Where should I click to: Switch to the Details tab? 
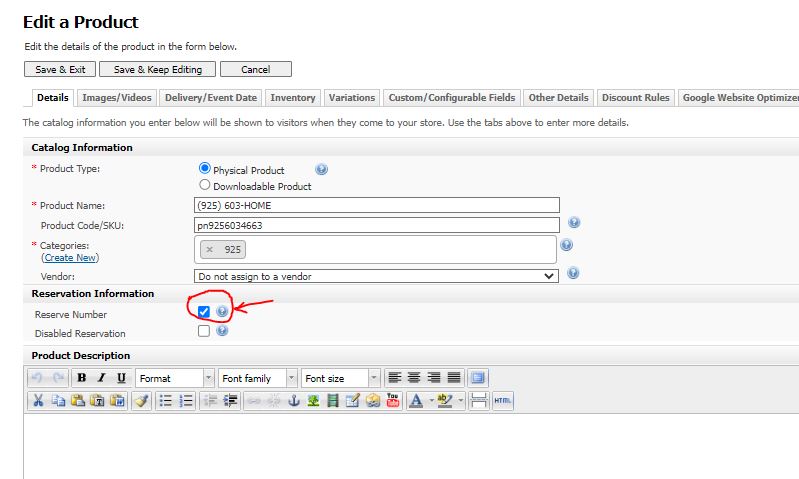pyautogui.click(x=52, y=97)
